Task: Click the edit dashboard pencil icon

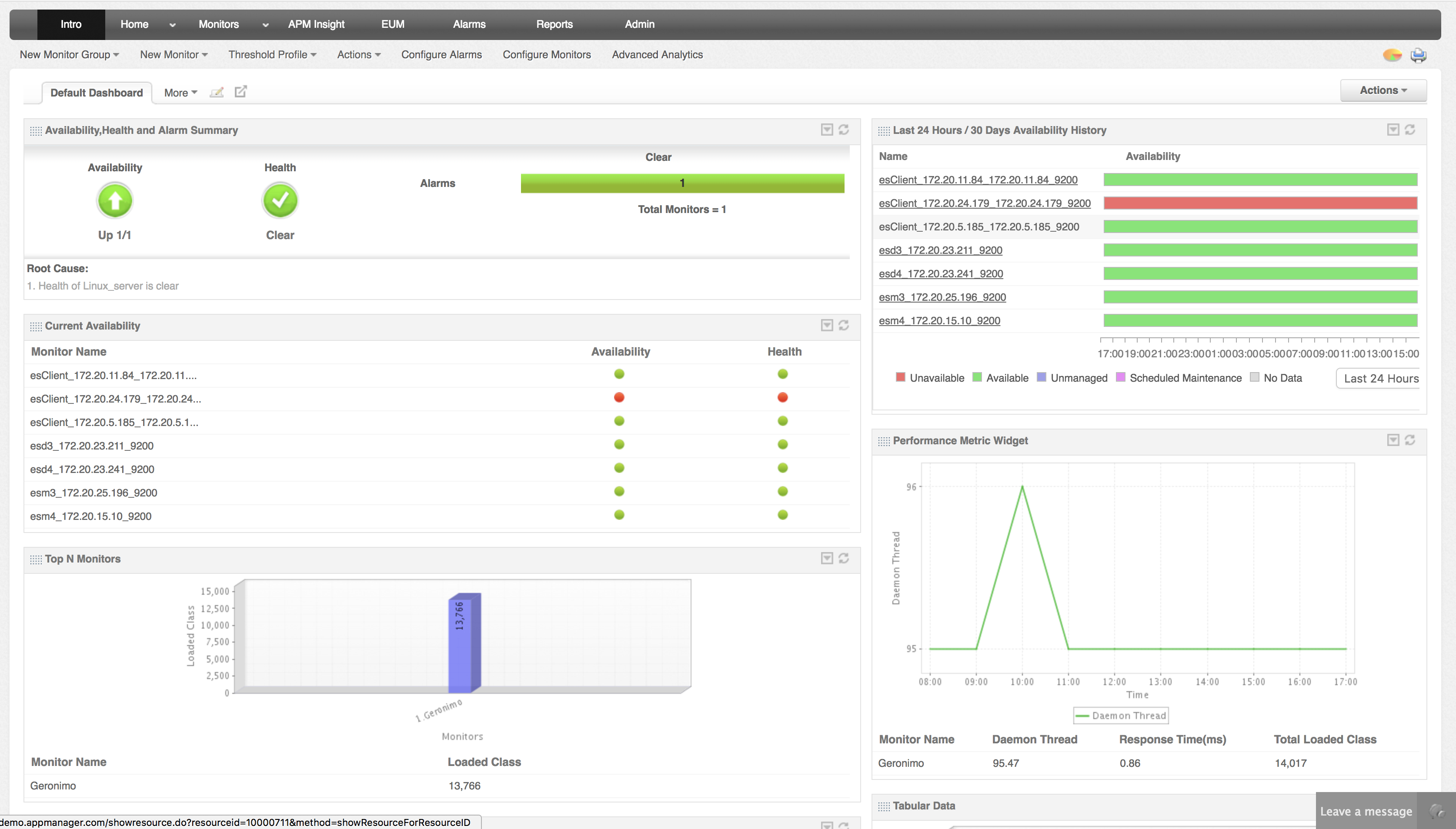Action: coord(217,92)
